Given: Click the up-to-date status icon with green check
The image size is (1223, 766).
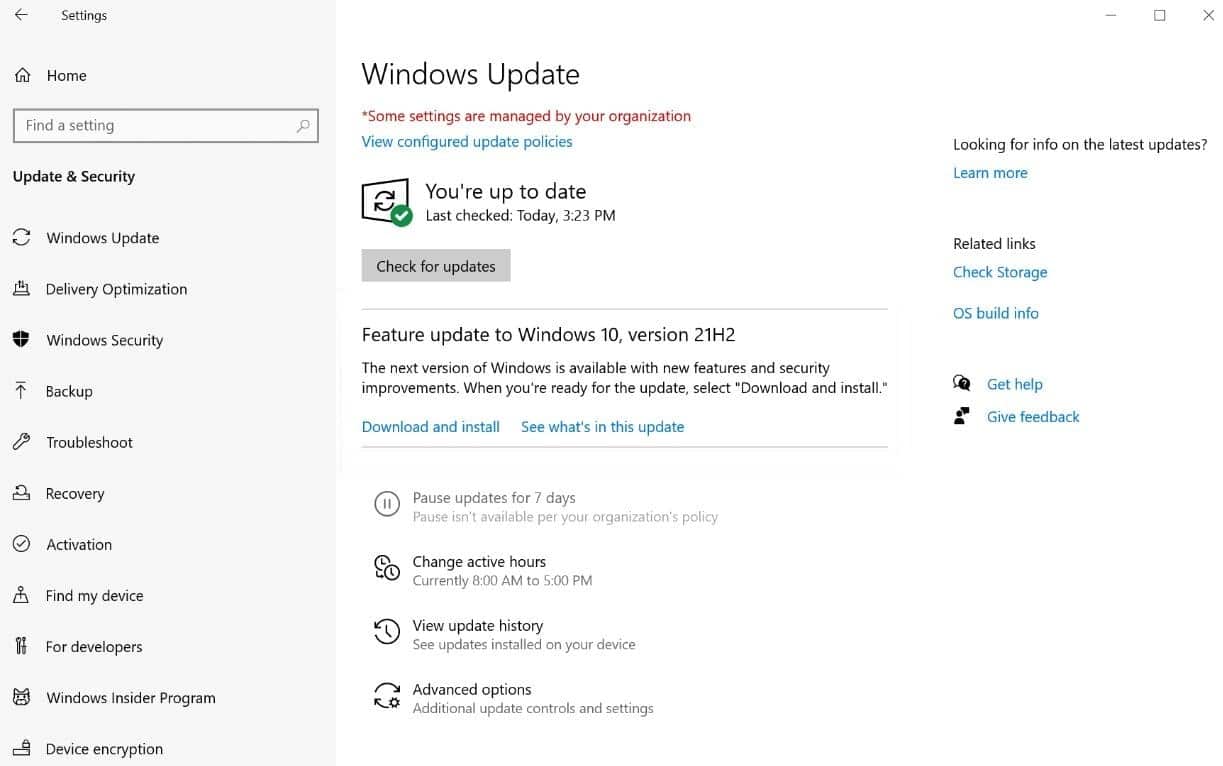Looking at the screenshot, I should (386, 202).
